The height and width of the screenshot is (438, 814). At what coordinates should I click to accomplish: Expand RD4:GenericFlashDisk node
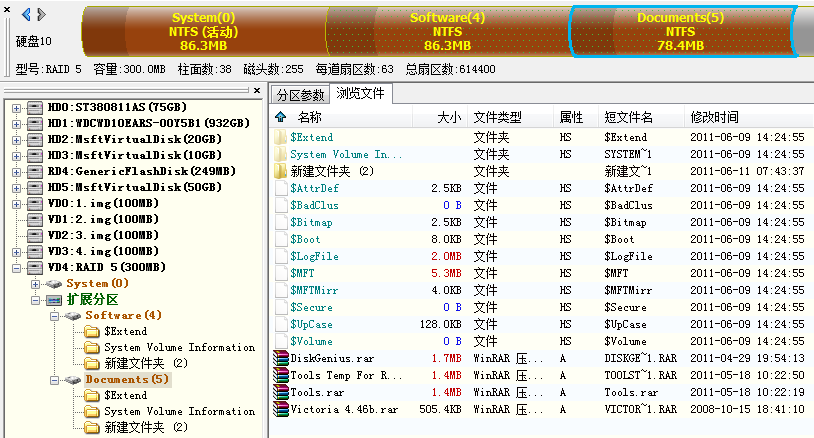tap(17, 172)
